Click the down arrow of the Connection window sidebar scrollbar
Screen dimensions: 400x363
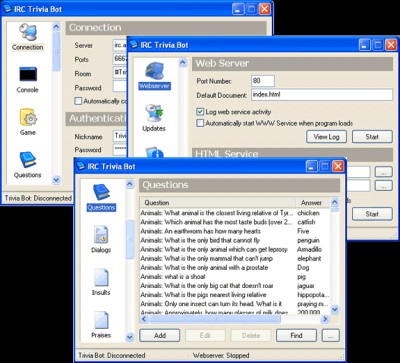(x=56, y=180)
